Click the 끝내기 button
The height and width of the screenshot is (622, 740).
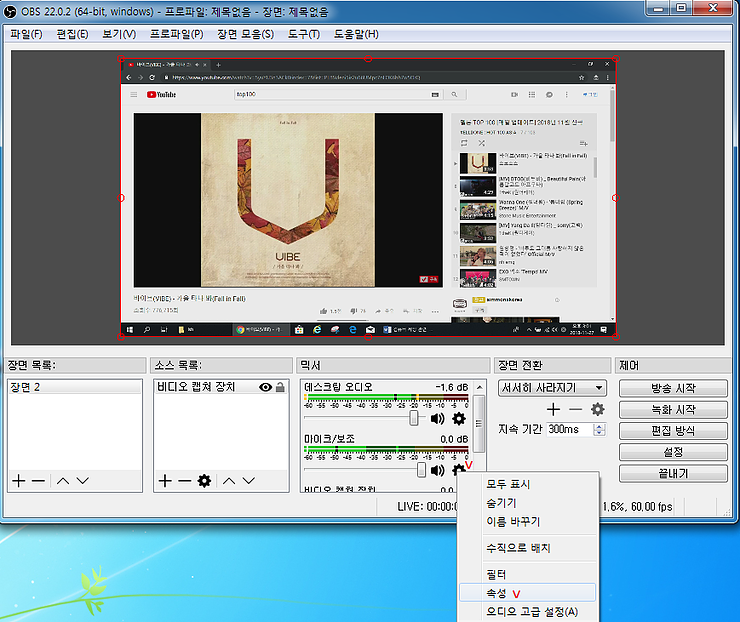[x=673, y=473]
